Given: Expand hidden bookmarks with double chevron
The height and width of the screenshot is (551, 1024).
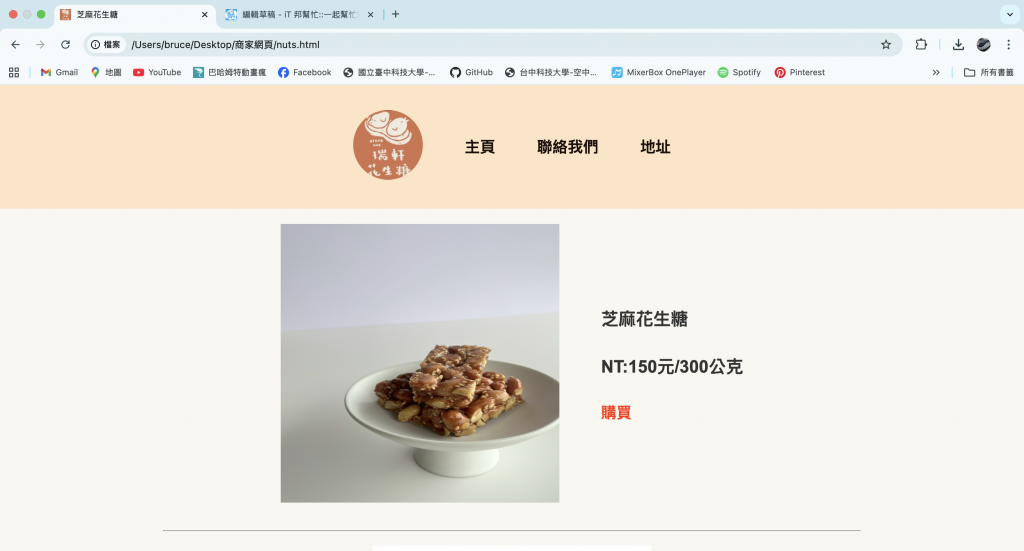Looking at the screenshot, I should click(x=936, y=72).
